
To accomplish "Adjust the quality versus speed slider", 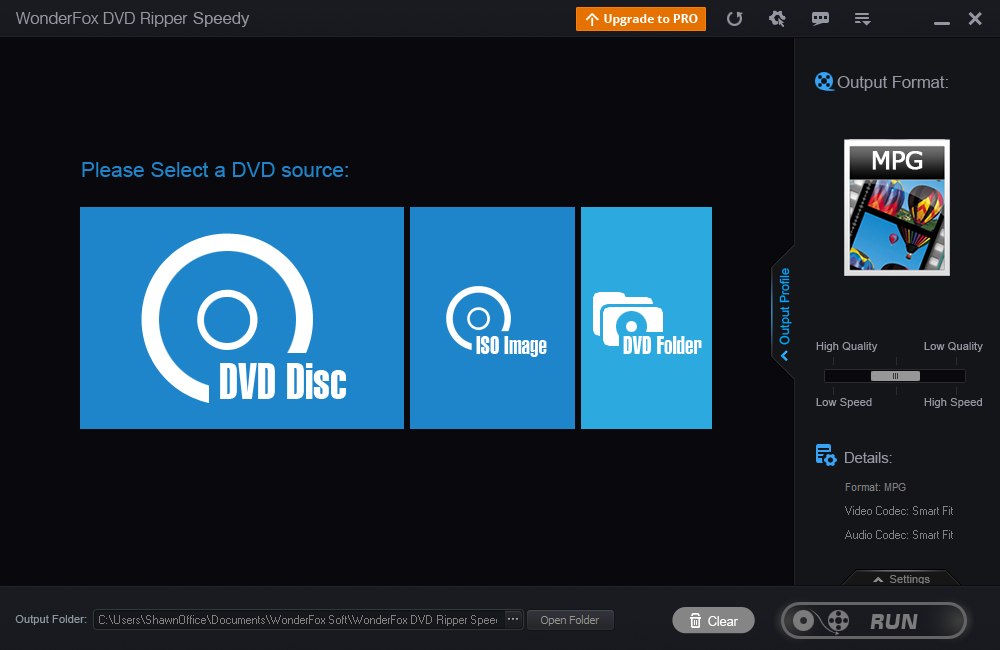I will click(893, 375).
